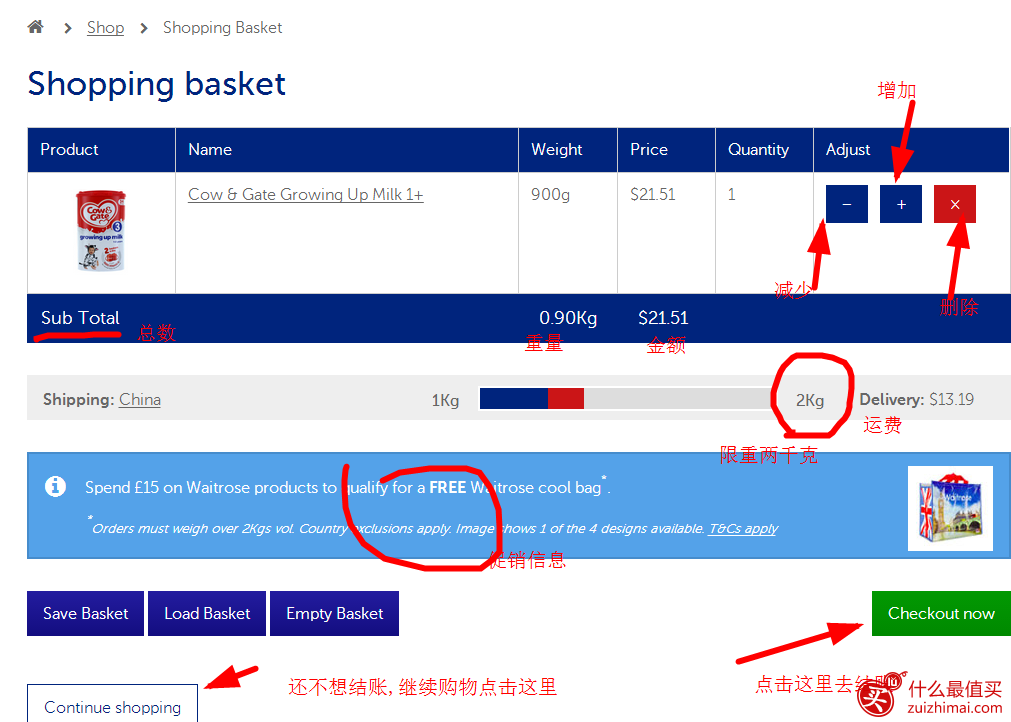Click the Shopping Basket breadcrumb text
The image size is (1011, 722).
222,28
